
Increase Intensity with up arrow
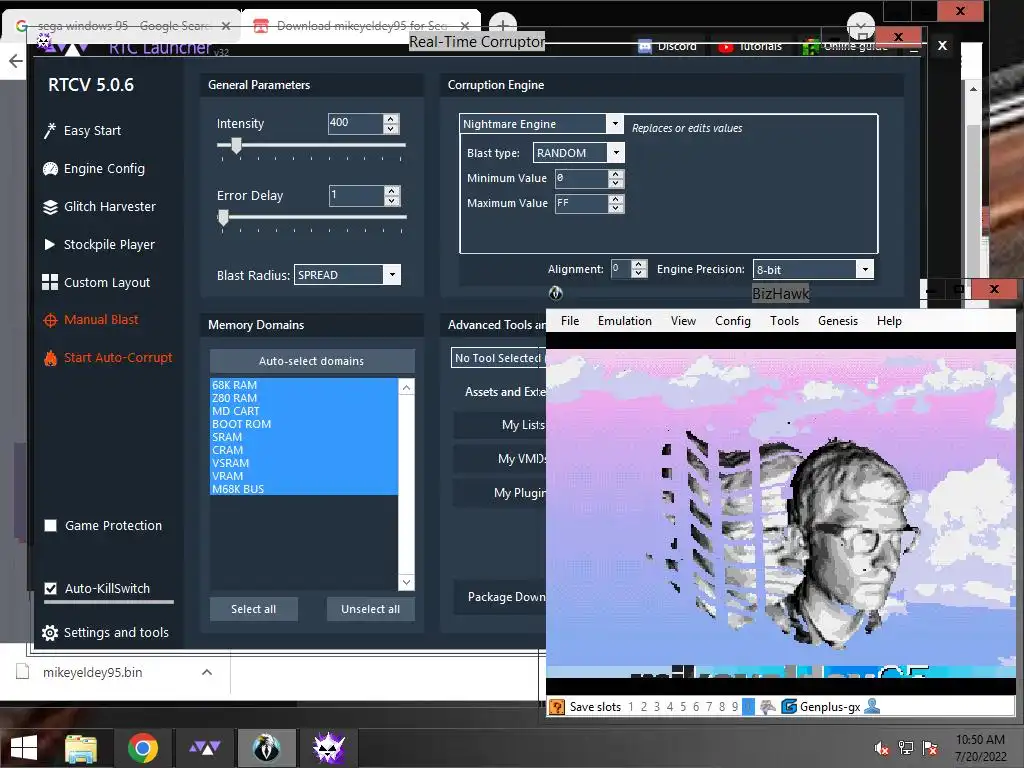click(391, 118)
